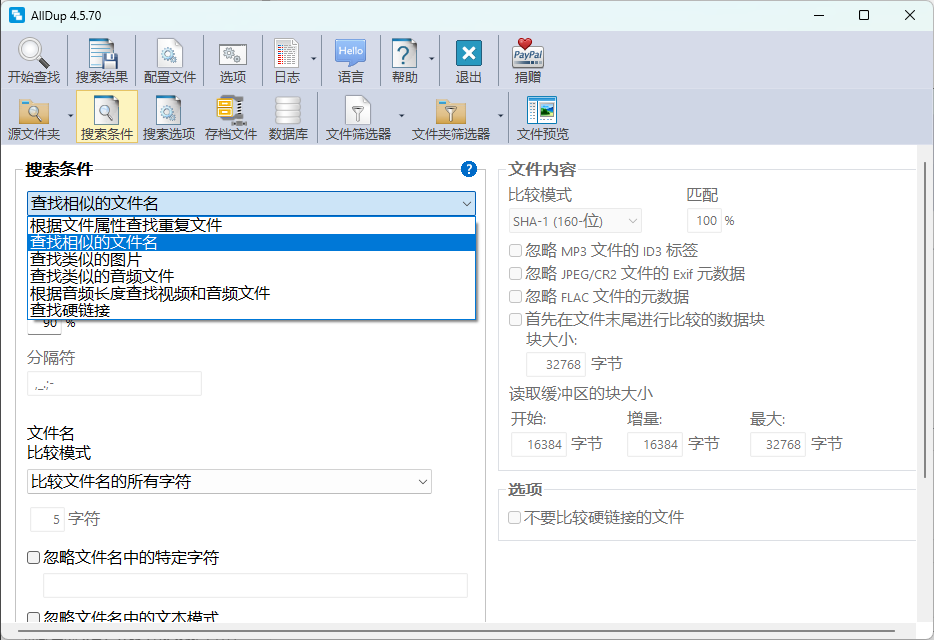
Task: Expand dropdown arrow beside 源文件夹
Action: coord(70,116)
